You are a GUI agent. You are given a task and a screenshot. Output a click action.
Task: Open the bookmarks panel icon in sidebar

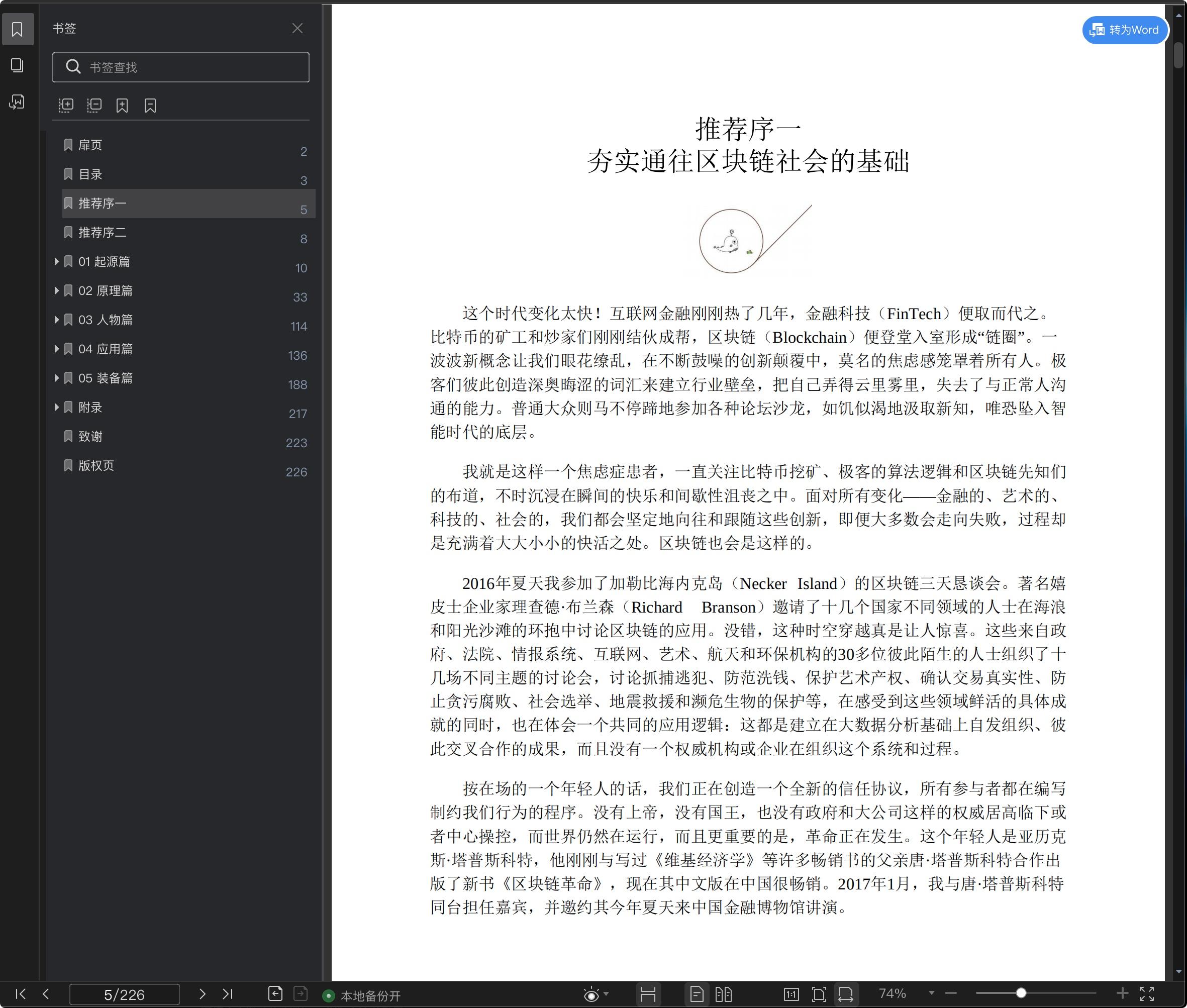coord(18,29)
